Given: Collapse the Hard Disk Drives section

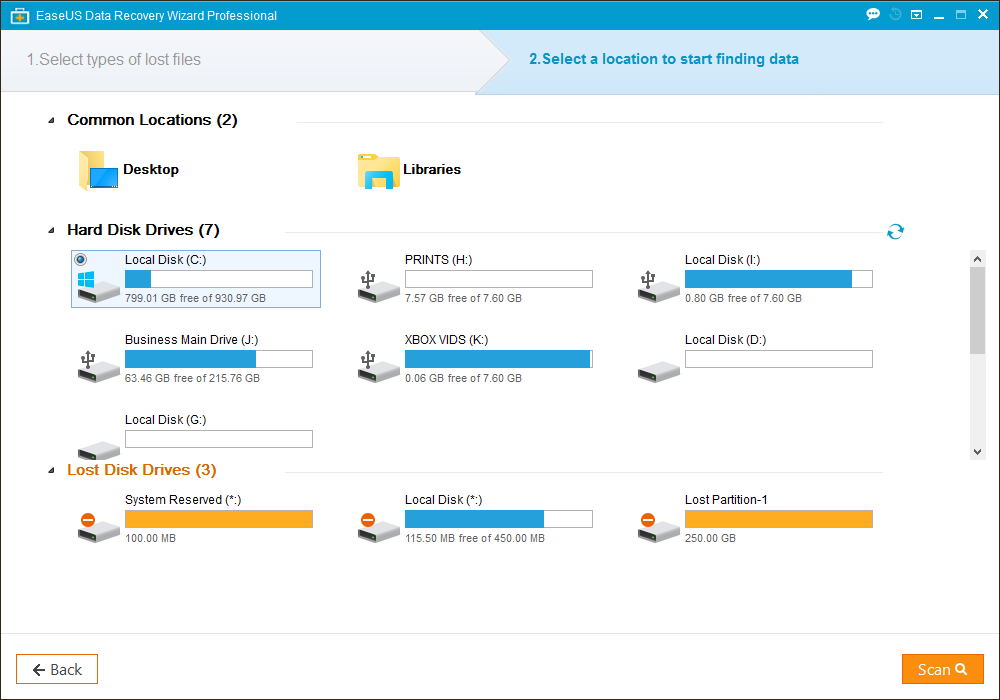Looking at the screenshot, I should point(50,229).
